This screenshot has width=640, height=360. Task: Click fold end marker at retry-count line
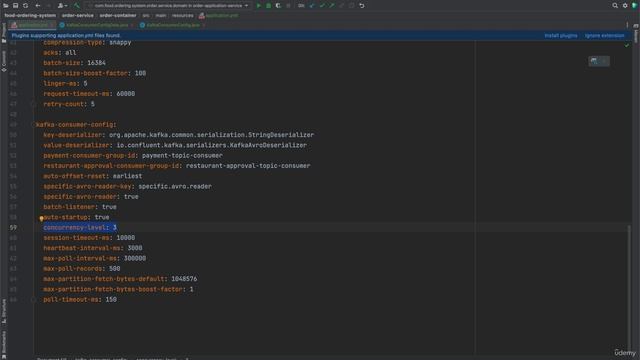(x=33, y=104)
